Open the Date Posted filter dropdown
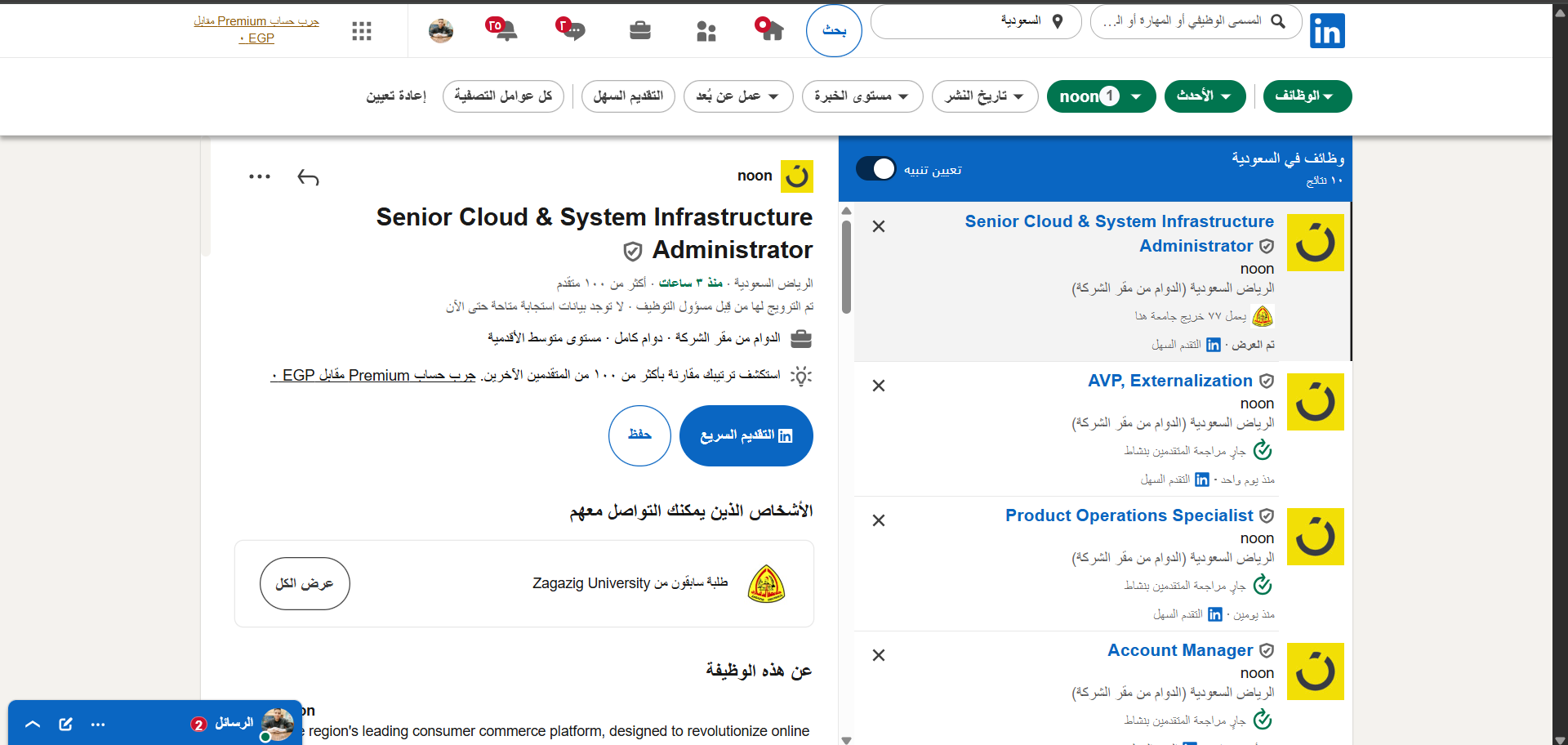Viewport: 1568px width, 745px height. 985,96
